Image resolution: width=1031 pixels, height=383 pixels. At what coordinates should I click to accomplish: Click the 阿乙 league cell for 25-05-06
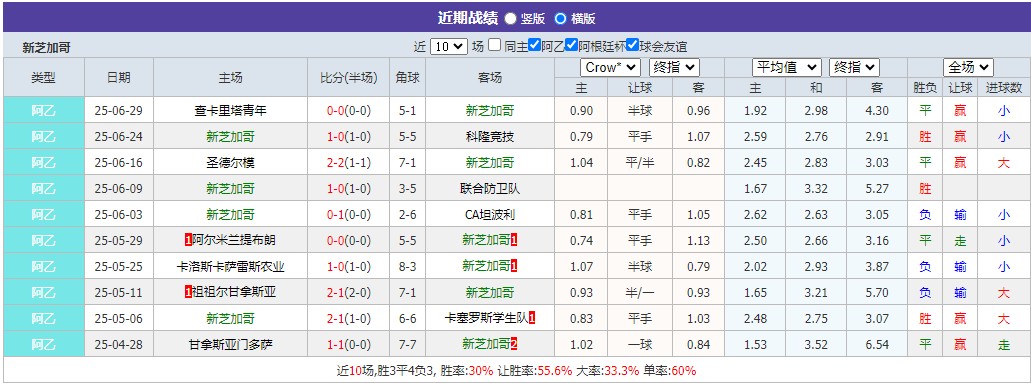coord(44,319)
